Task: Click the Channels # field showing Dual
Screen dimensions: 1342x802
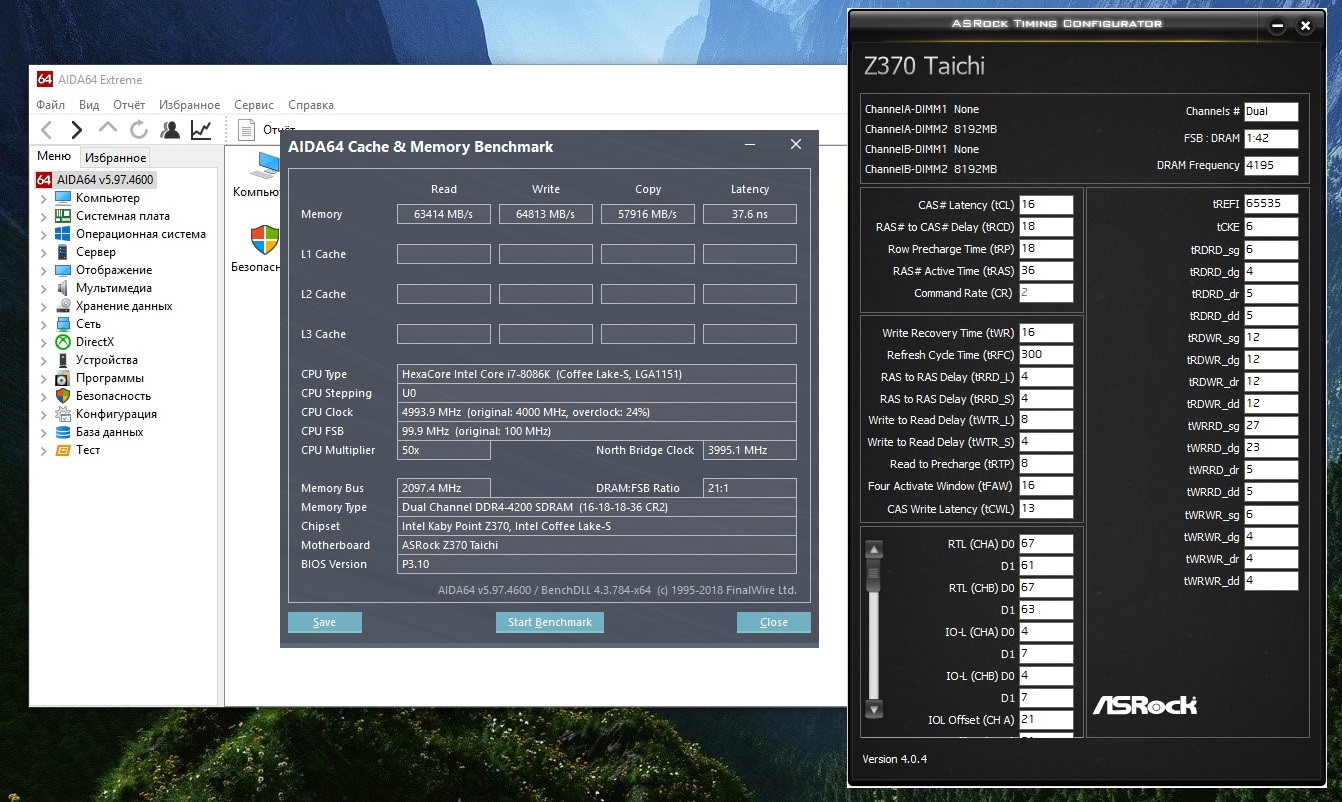Action: point(1271,111)
